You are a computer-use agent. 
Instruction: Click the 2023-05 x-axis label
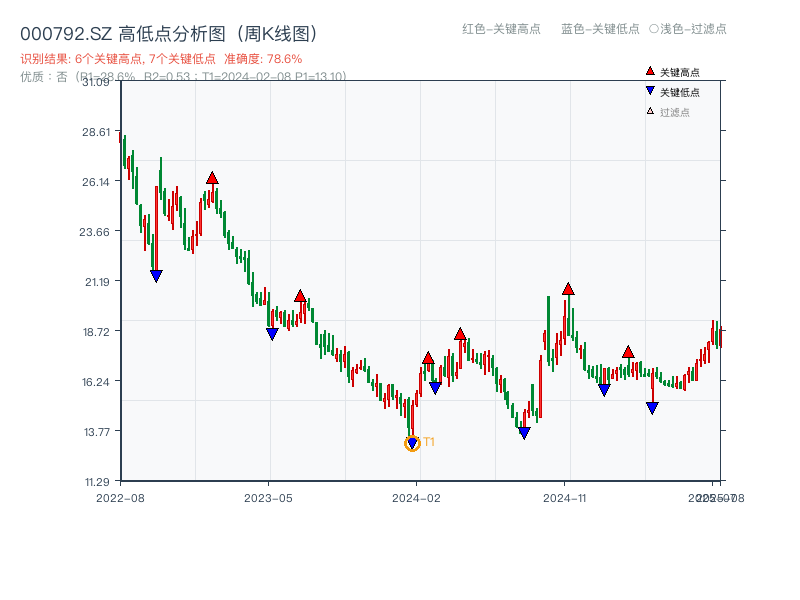point(268,498)
